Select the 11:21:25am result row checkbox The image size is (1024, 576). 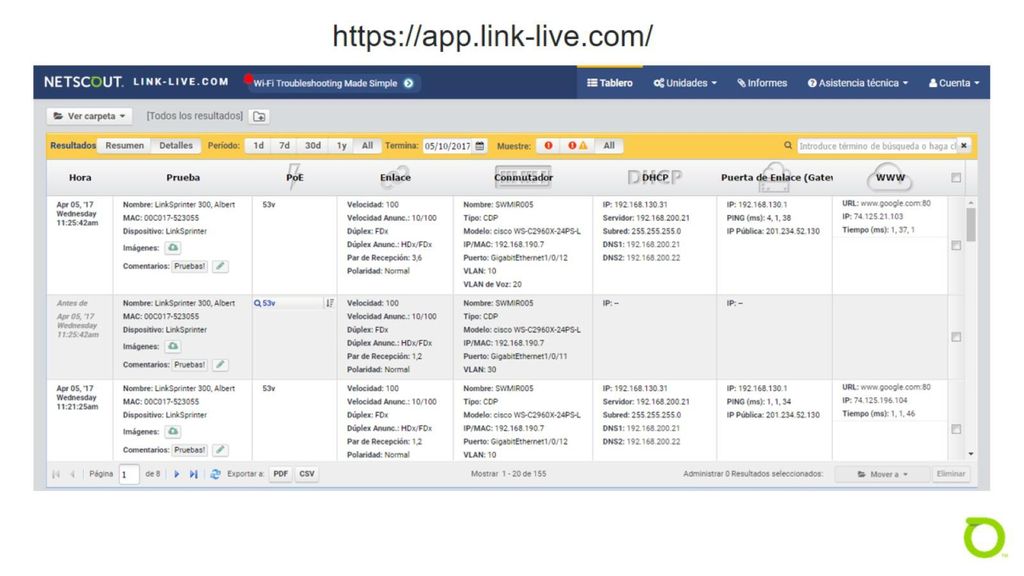(x=956, y=429)
